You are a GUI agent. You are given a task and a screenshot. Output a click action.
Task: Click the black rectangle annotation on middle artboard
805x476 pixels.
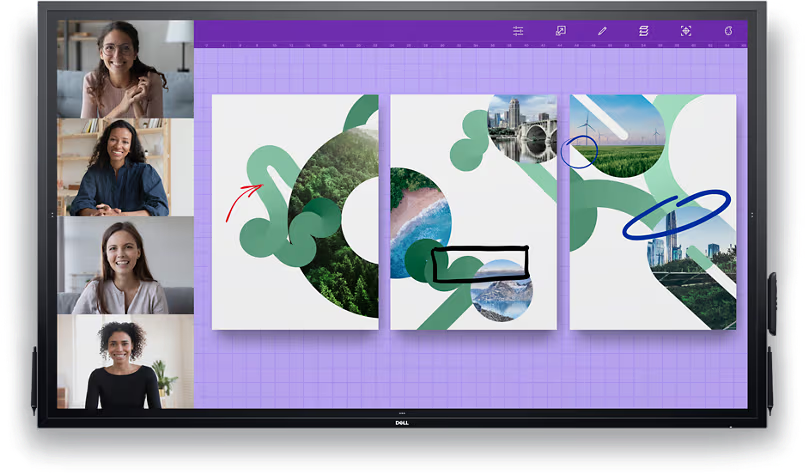click(480, 264)
